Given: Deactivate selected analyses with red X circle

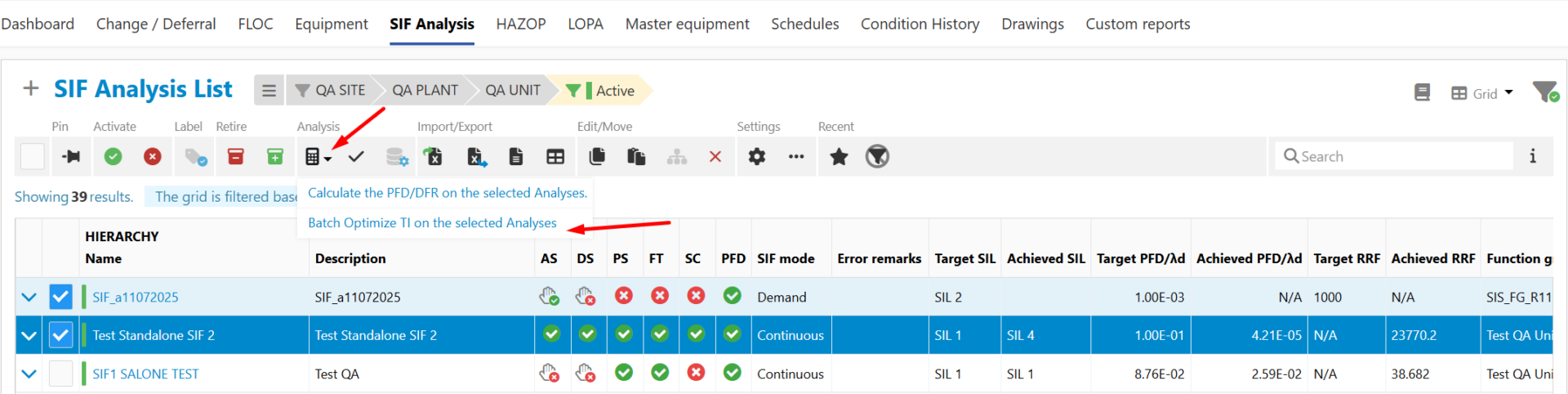Looking at the screenshot, I should (153, 156).
